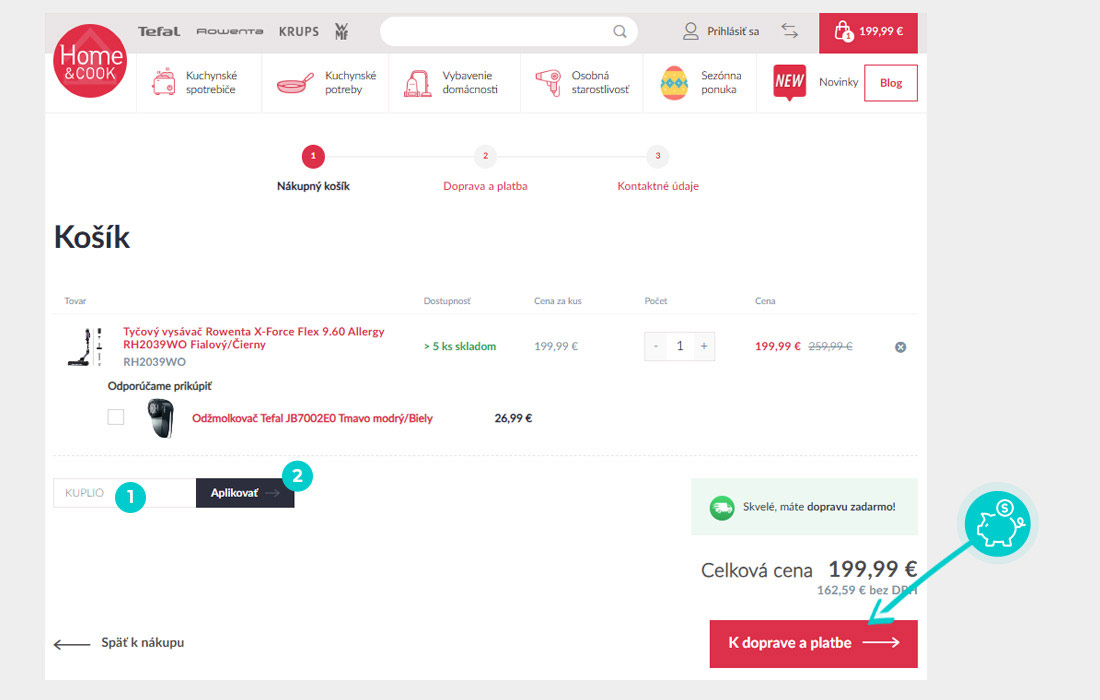This screenshot has width=1100, height=700.
Task: Tick the Odžmolkovač Tefal add-on checkbox
Action: (x=116, y=417)
